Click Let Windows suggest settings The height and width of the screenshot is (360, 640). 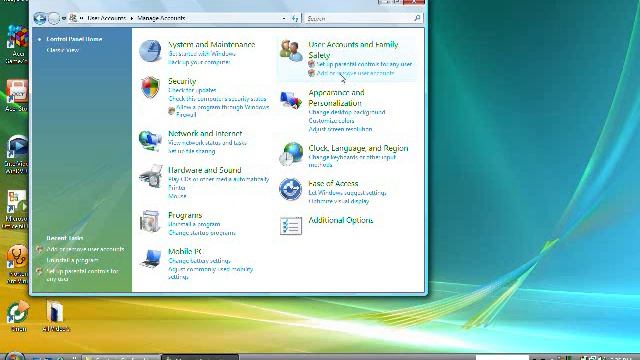point(347,193)
